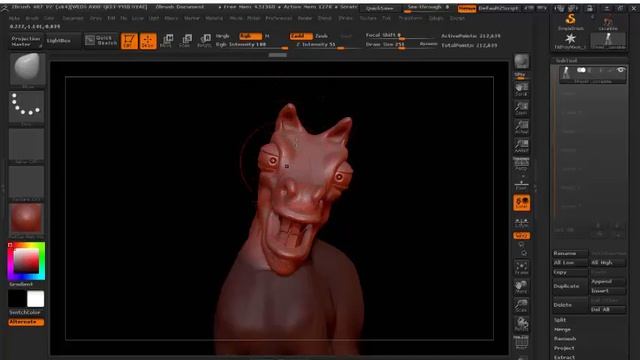Click the Zoom canvas icon
Image resolution: width=640 pixels, height=360 pixels.
pyautogui.click(x=522, y=109)
